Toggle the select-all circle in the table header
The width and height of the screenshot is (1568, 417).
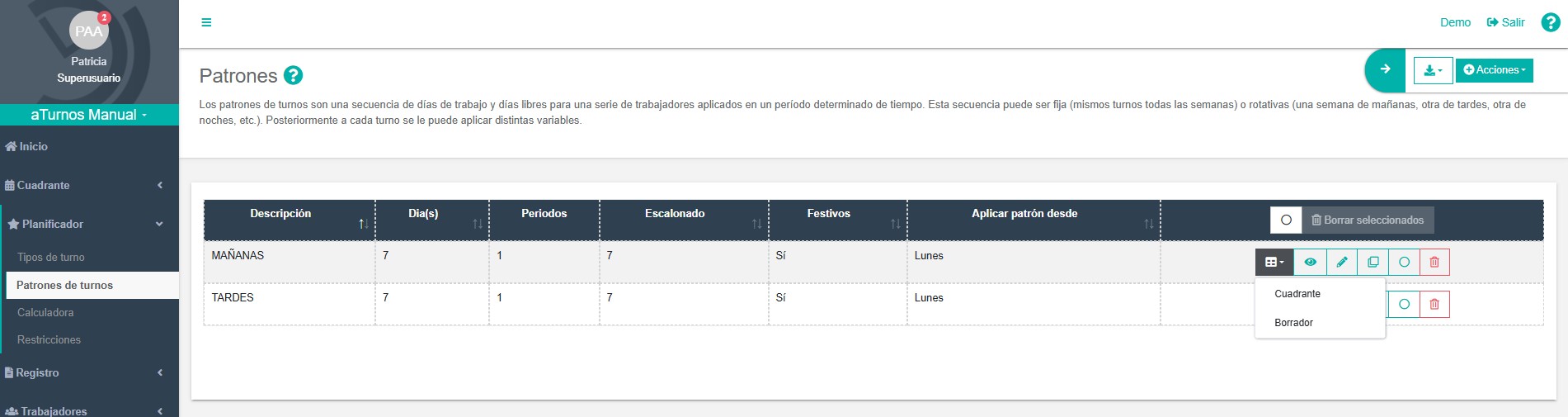tap(1286, 220)
